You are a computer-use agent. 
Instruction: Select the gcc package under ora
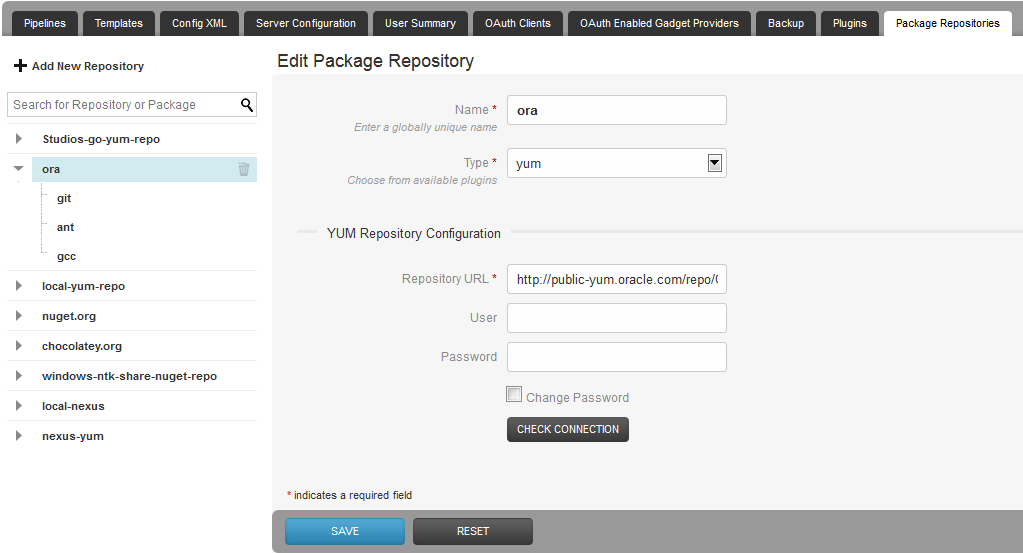pyautogui.click(x=66, y=256)
